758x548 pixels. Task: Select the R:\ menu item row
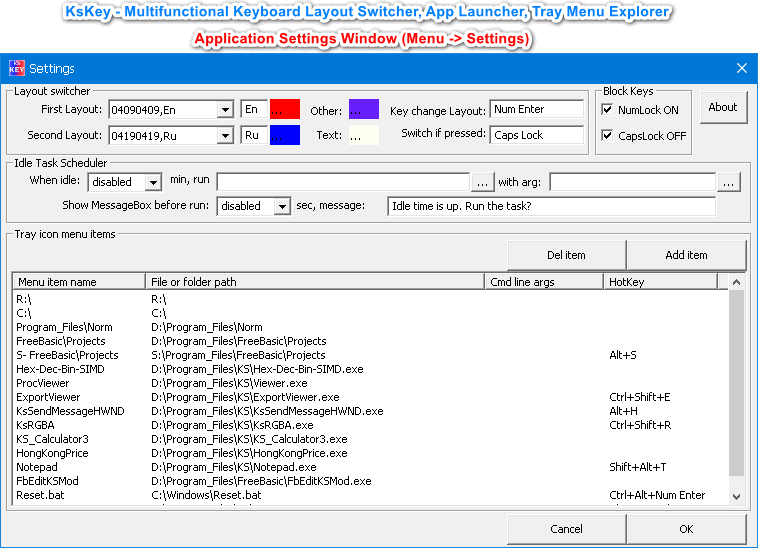click(370, 300)
